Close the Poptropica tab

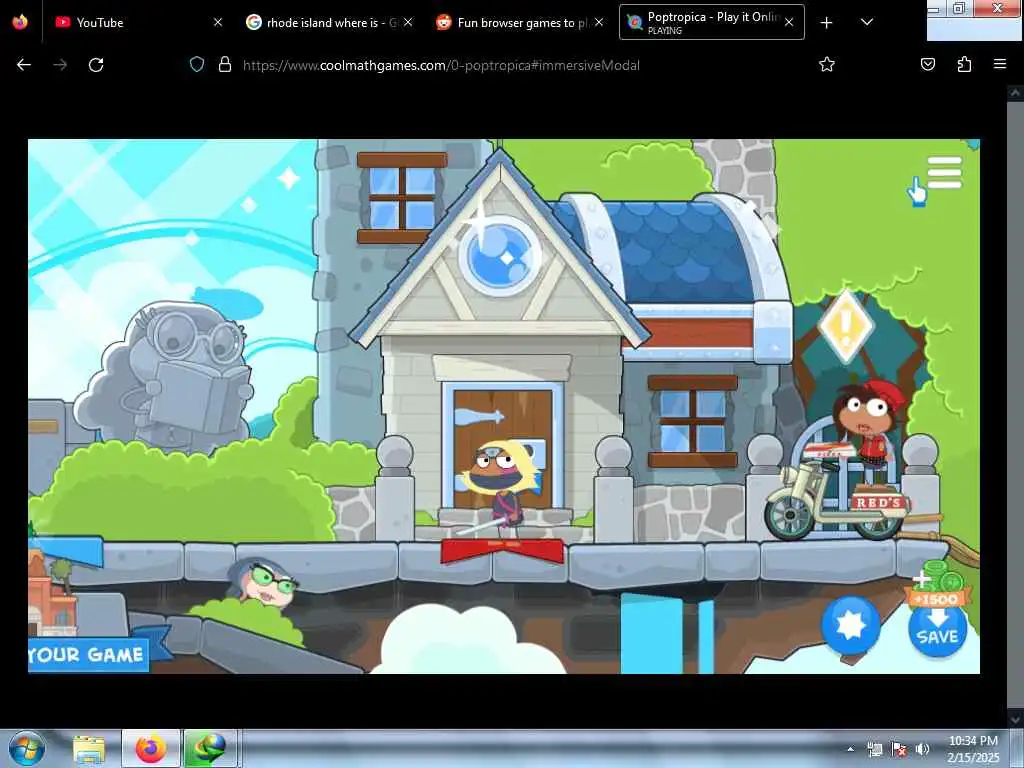click(x=789, y=22)
